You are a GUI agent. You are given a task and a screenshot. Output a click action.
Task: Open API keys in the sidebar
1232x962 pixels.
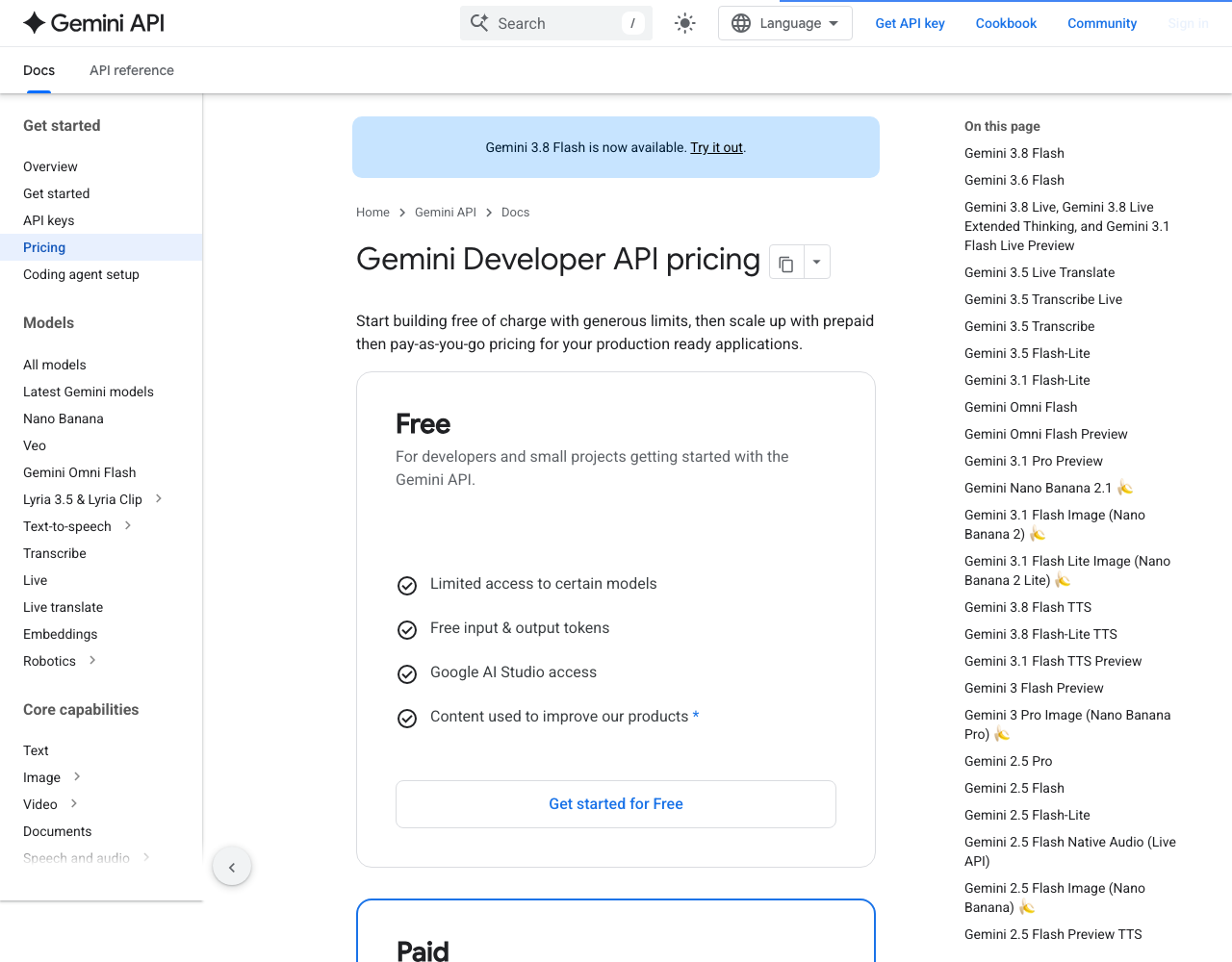click(49, 220)
